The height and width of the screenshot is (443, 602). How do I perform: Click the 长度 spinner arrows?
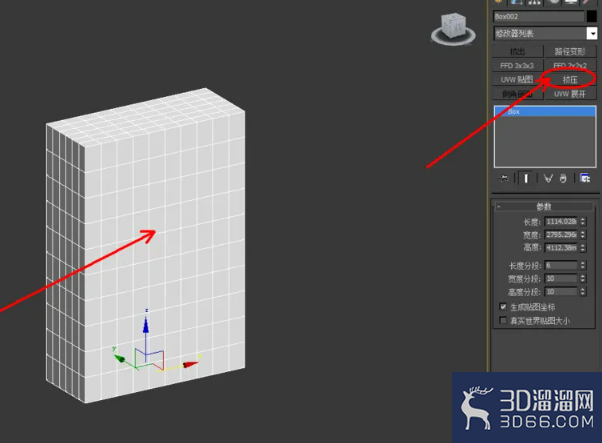click(x=583, y=222)
